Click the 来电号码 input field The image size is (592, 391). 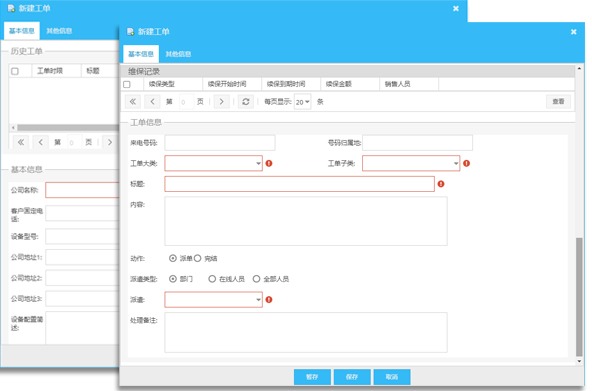coord(220,143)
